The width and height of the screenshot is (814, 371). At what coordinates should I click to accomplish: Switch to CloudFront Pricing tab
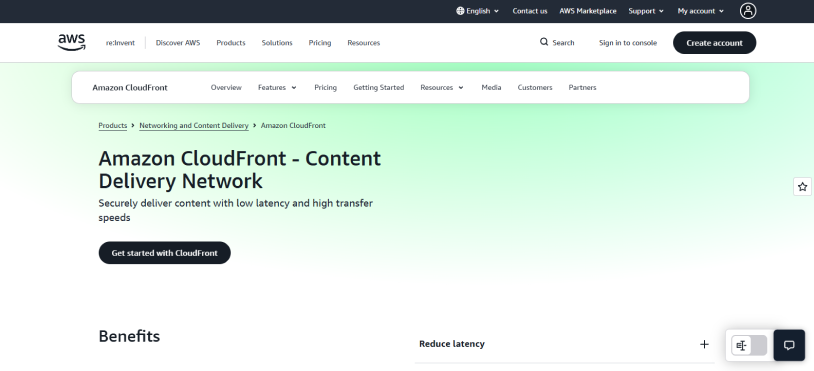(325, 88)
